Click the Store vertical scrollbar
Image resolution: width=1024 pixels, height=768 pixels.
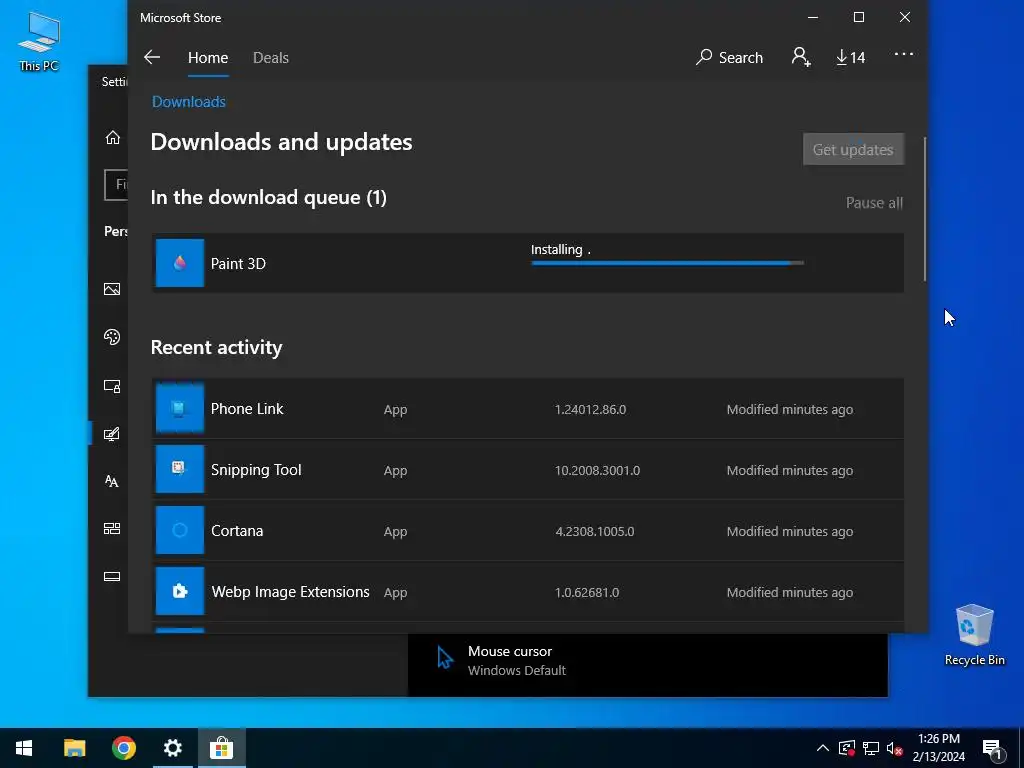pos(925,209)
